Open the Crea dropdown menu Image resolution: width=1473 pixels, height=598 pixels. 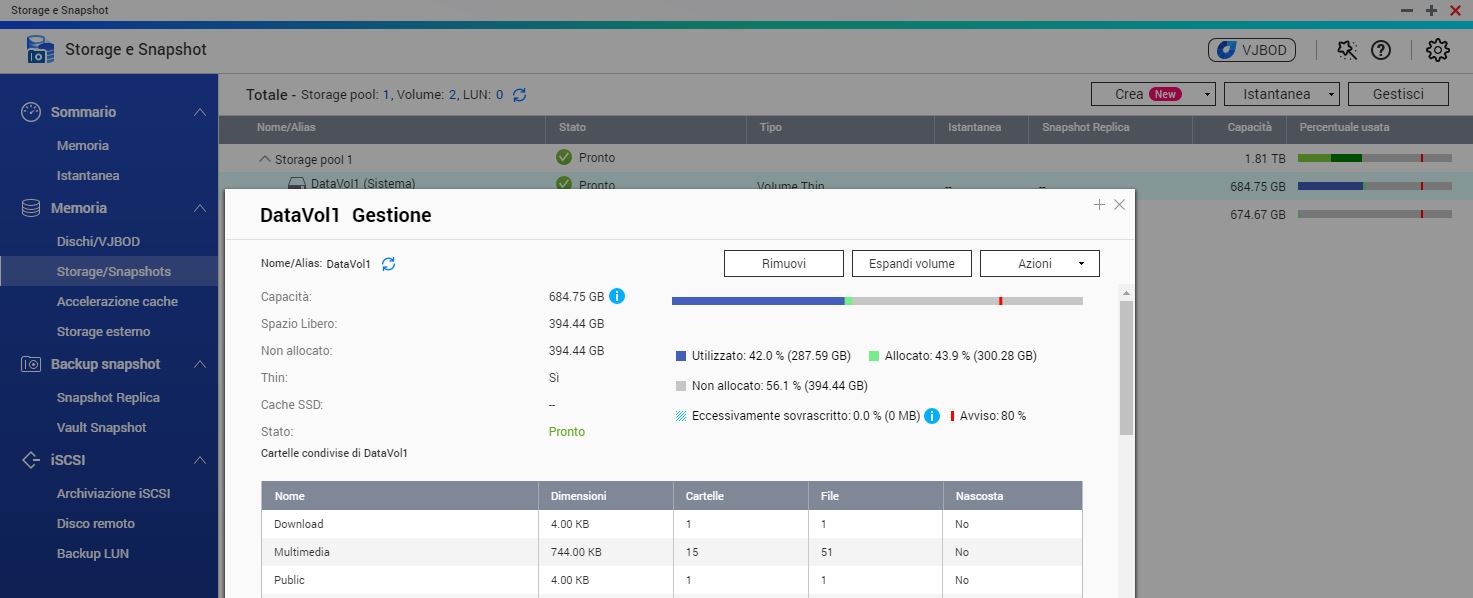click(1152, 94)
